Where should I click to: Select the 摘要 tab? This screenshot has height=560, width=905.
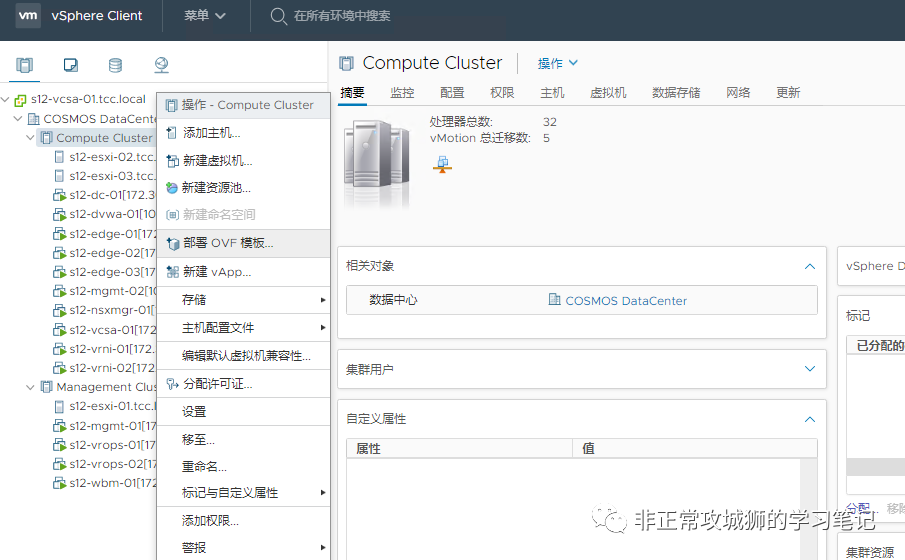click(x=352, y=92)
